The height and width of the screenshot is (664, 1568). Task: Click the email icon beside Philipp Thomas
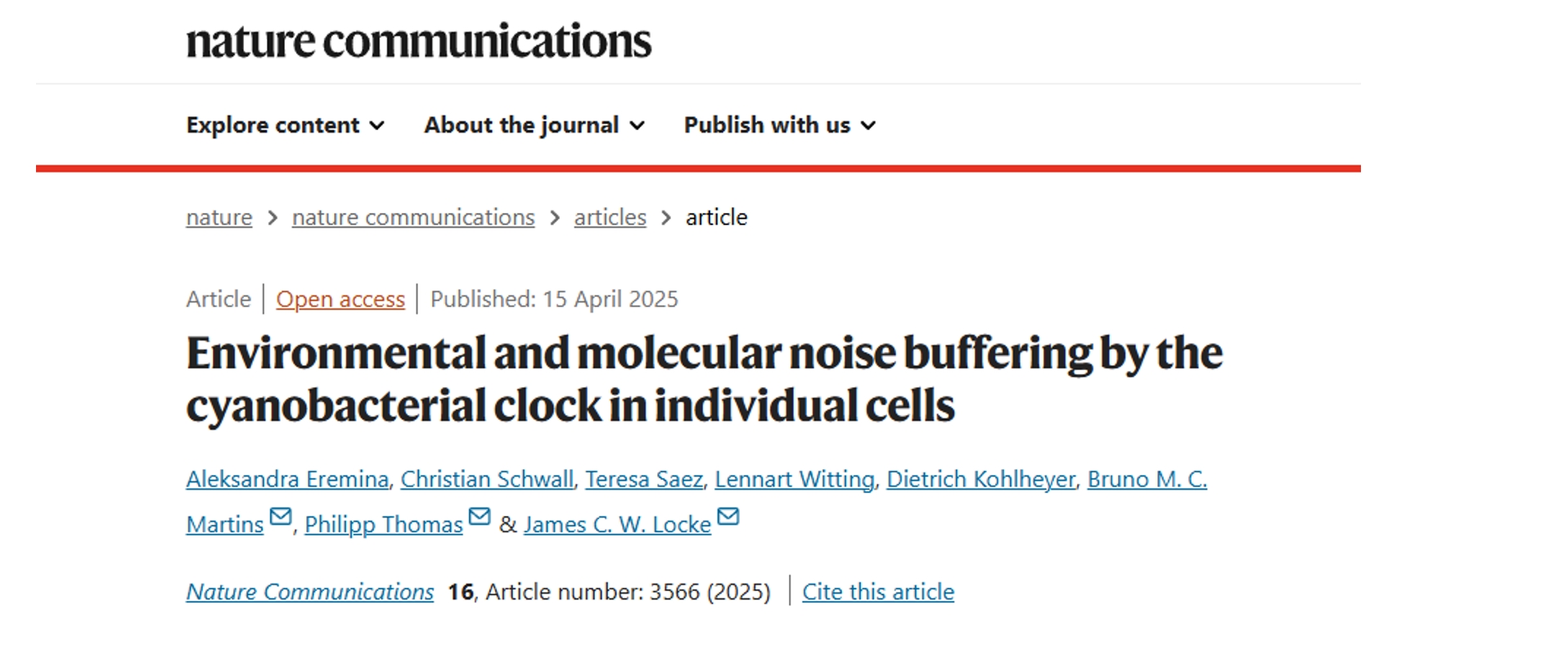click(480, 517)
